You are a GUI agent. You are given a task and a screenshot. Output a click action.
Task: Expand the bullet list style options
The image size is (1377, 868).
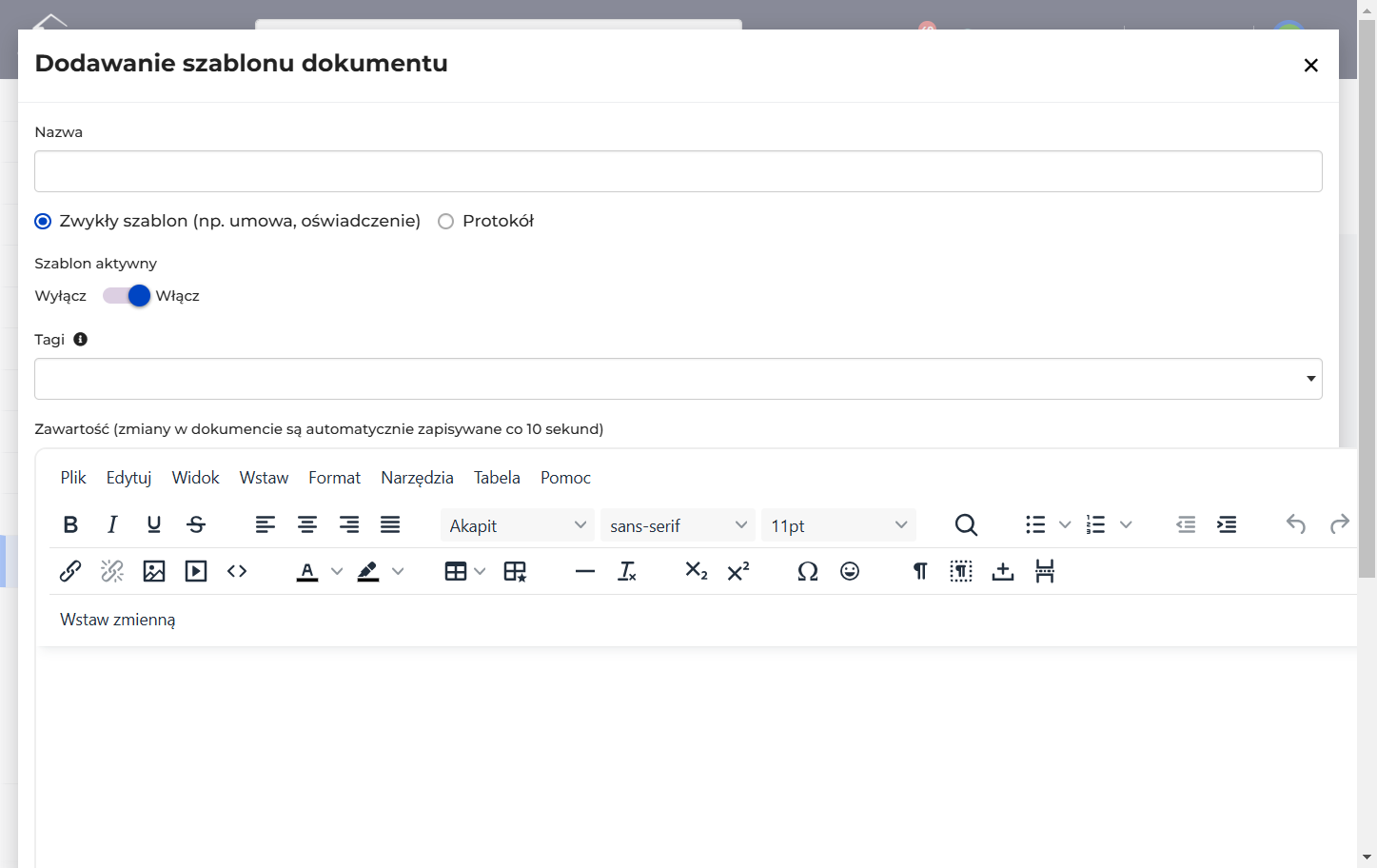click(1065, 524)
